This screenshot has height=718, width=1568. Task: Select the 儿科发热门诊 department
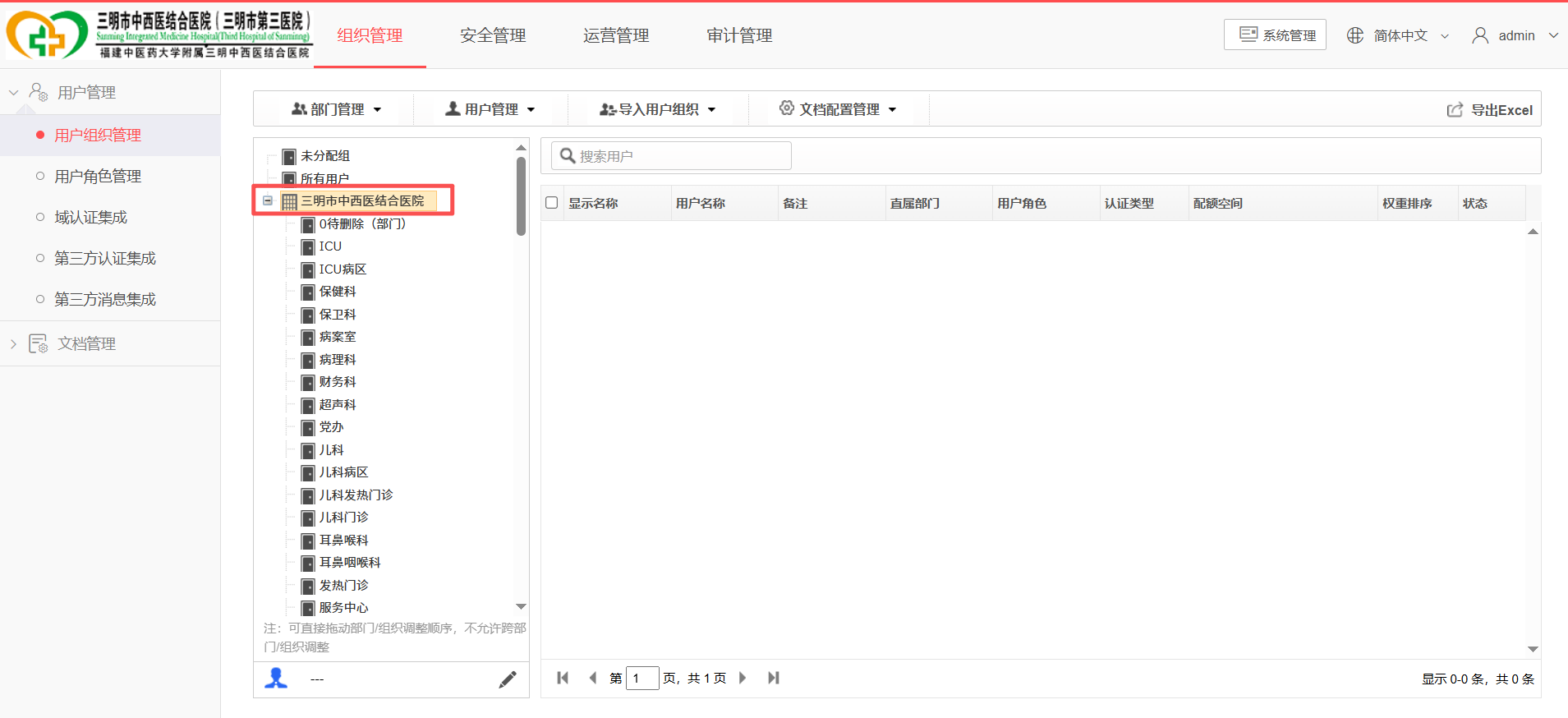click(356, 495)
